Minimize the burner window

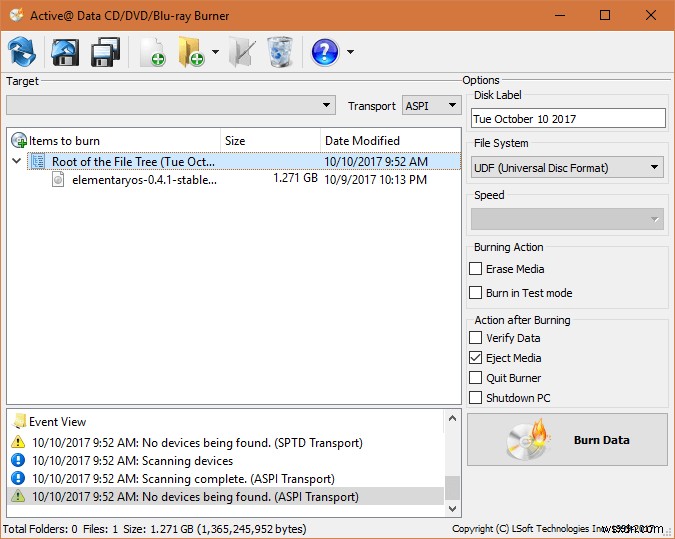click(560, 15)
